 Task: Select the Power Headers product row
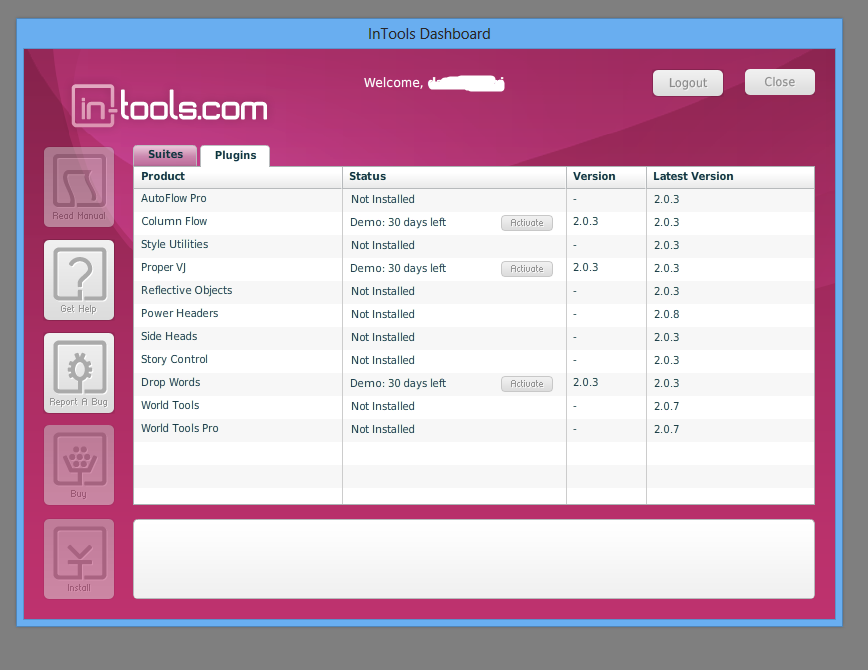tap(474, 315)
